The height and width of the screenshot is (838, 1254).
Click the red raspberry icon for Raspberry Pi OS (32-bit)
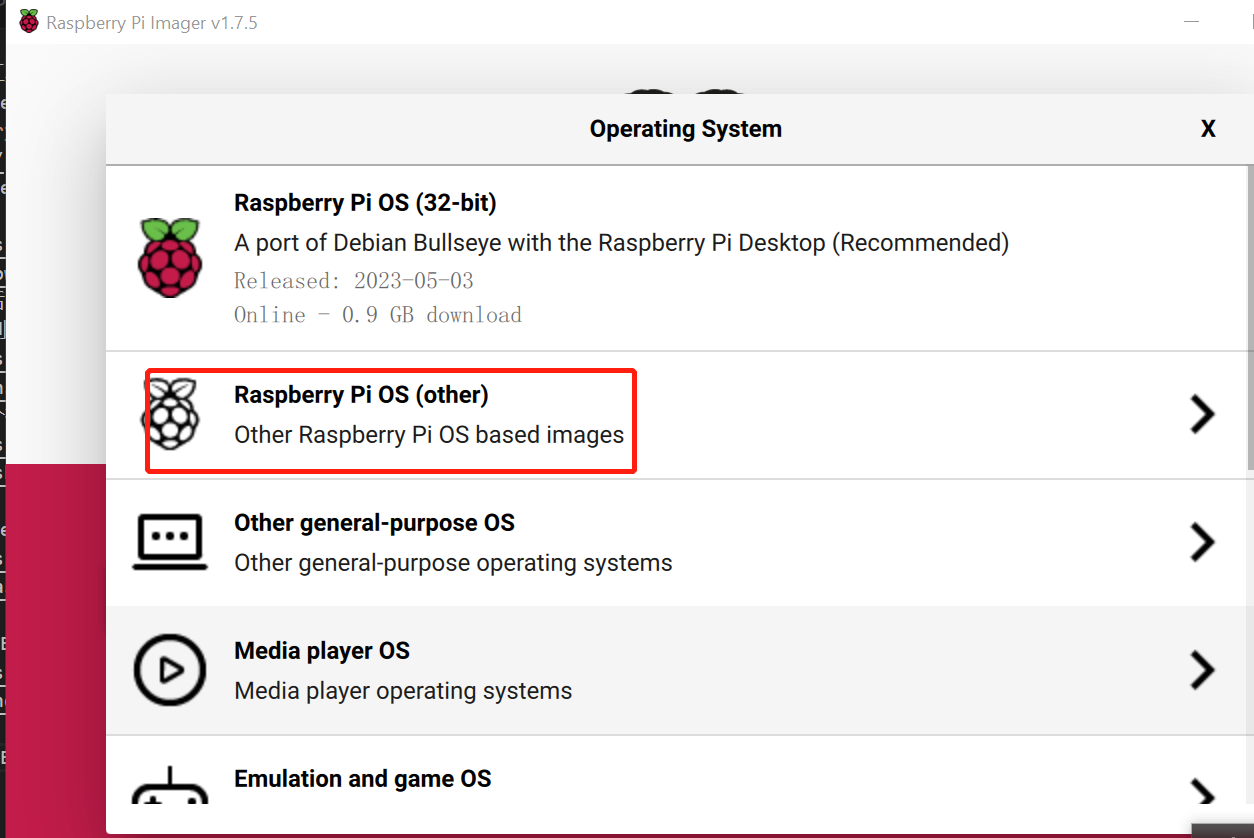pos(169,257)
